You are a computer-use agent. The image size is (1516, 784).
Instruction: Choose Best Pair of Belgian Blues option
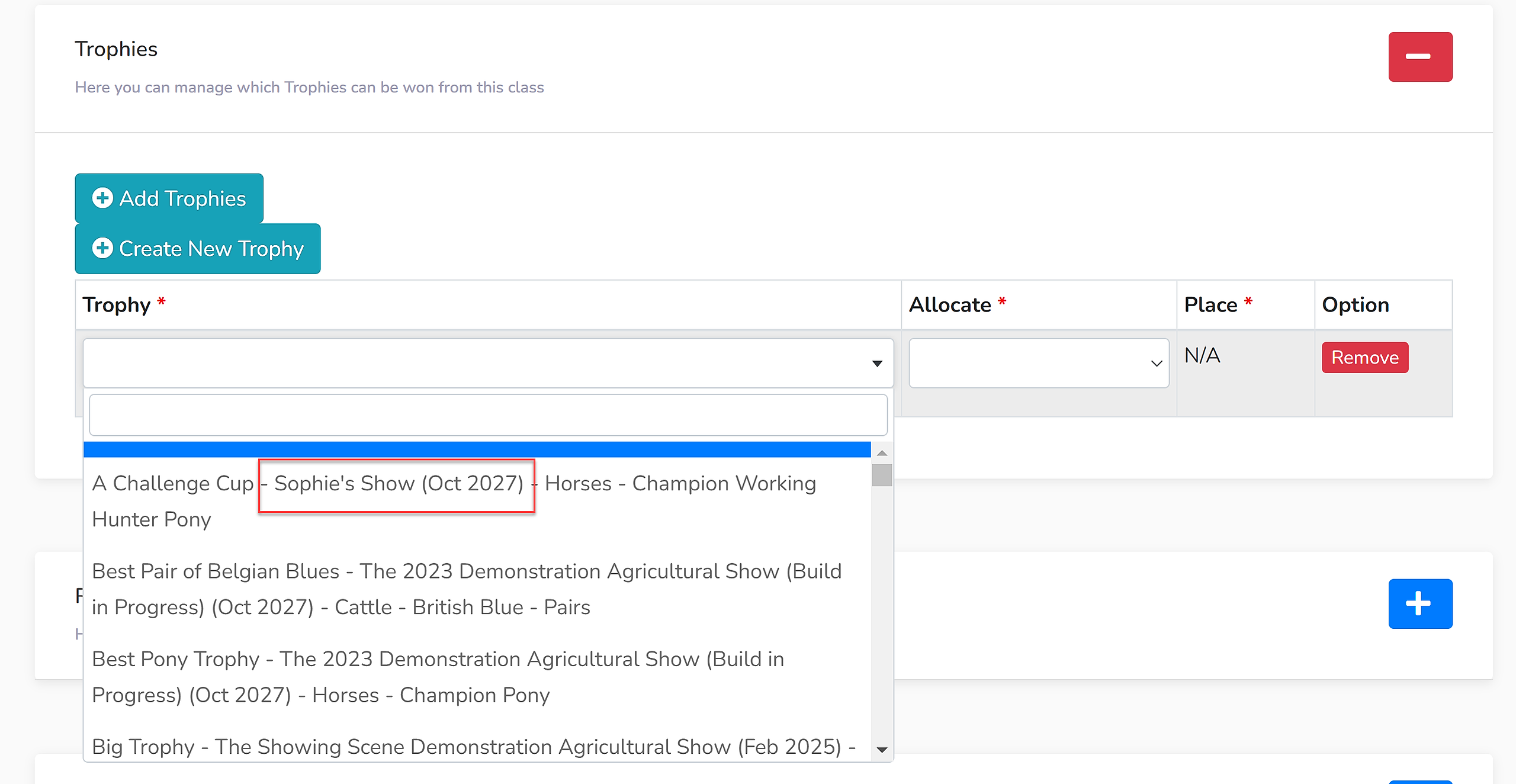(x=477, y=589)
